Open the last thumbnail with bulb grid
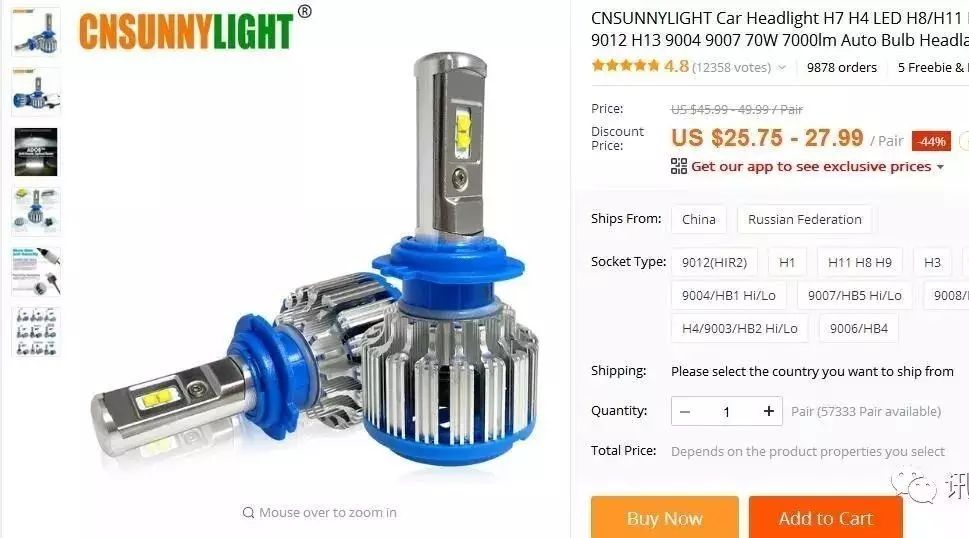The image size is (969, 538). pyautogui.click(x=36, y=332)
